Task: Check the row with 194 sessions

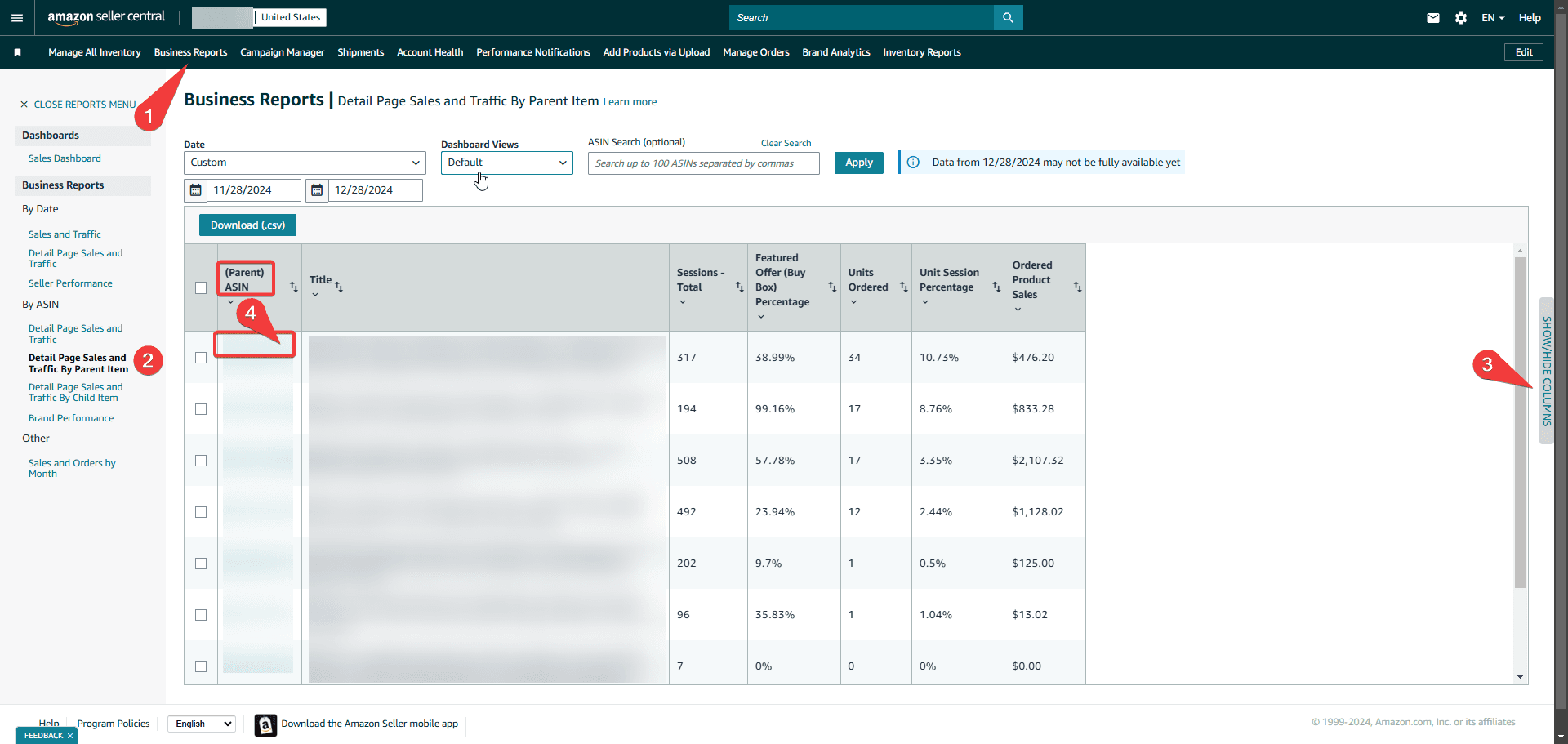Action: pyautogui.click(x=201, y=409)
